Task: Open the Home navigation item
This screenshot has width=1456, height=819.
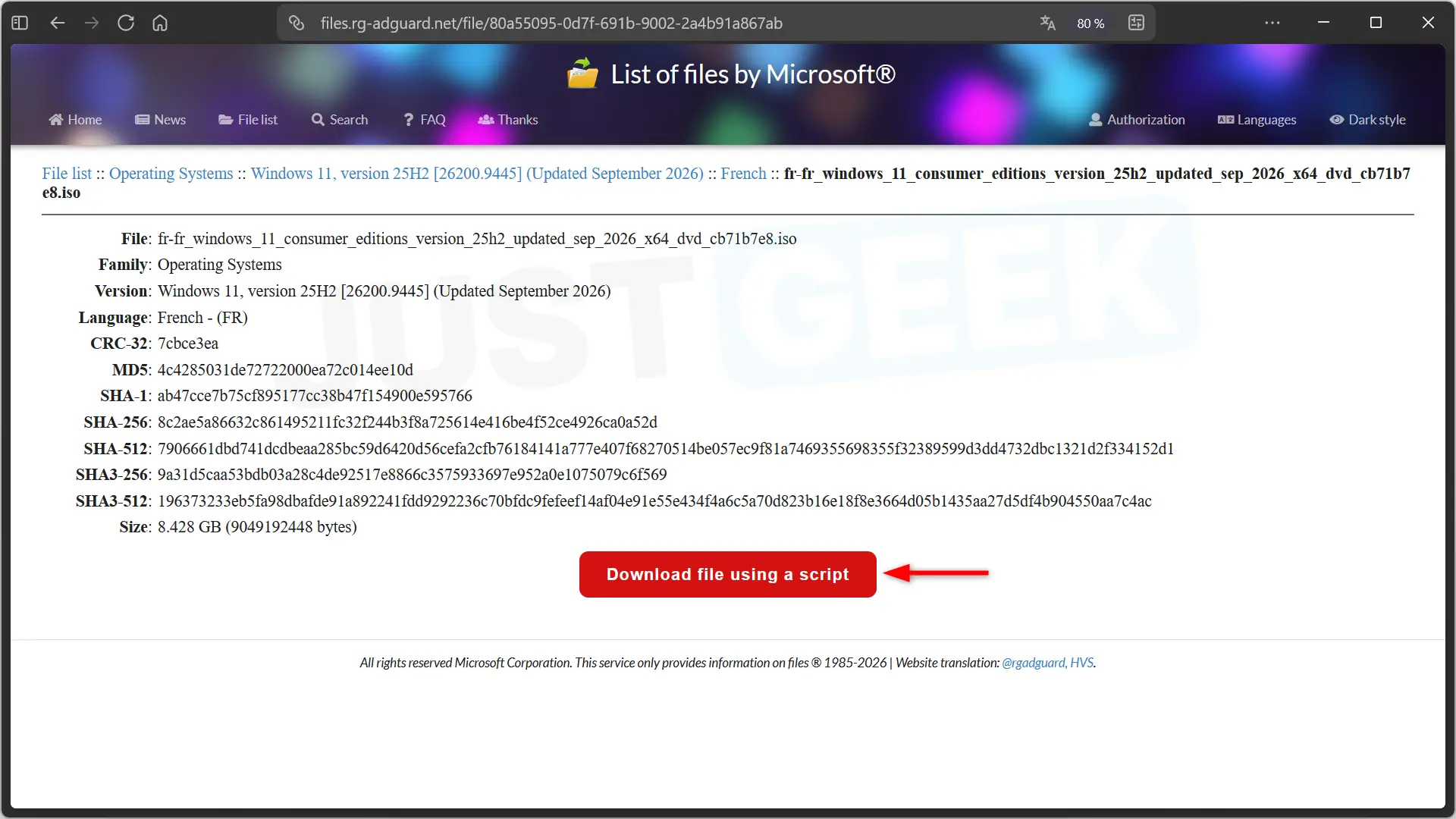Action: [75, 120]
